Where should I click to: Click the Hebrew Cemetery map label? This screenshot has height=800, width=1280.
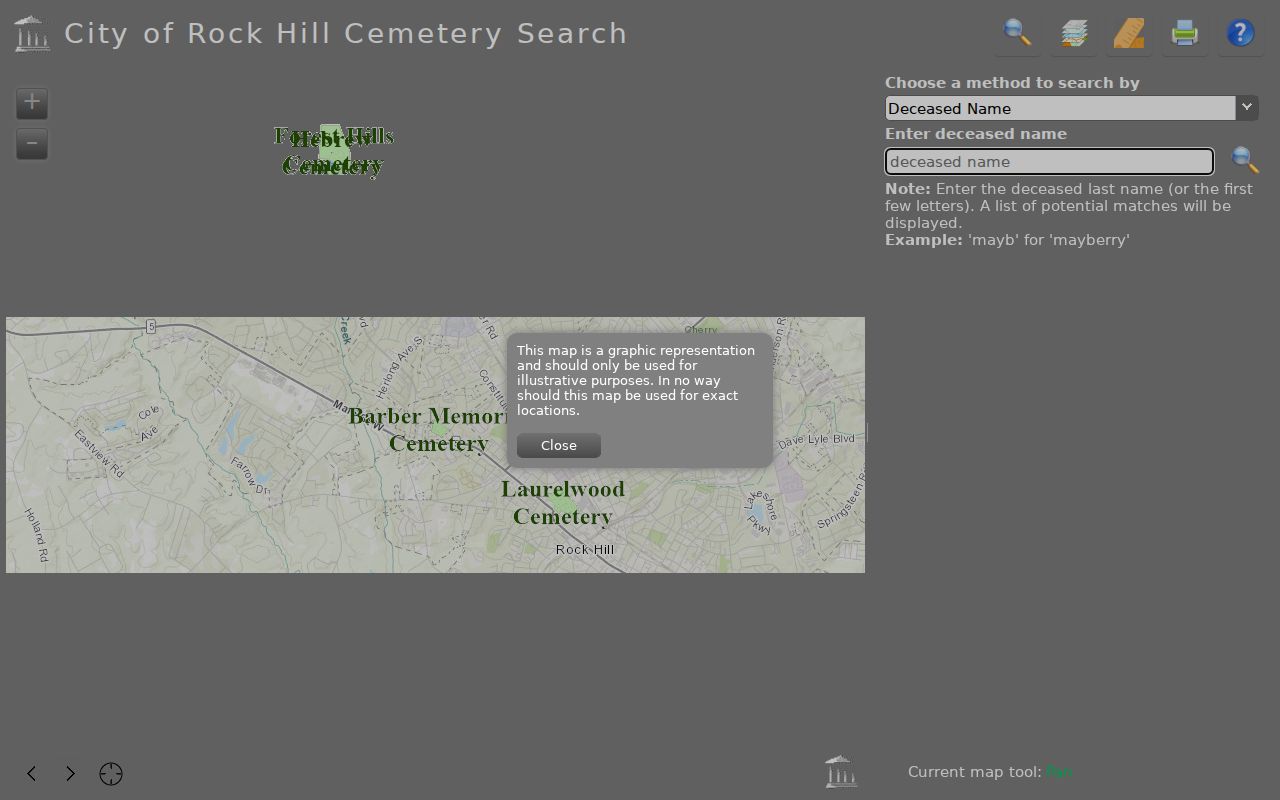pyautogui.click(x=332, y=152)
